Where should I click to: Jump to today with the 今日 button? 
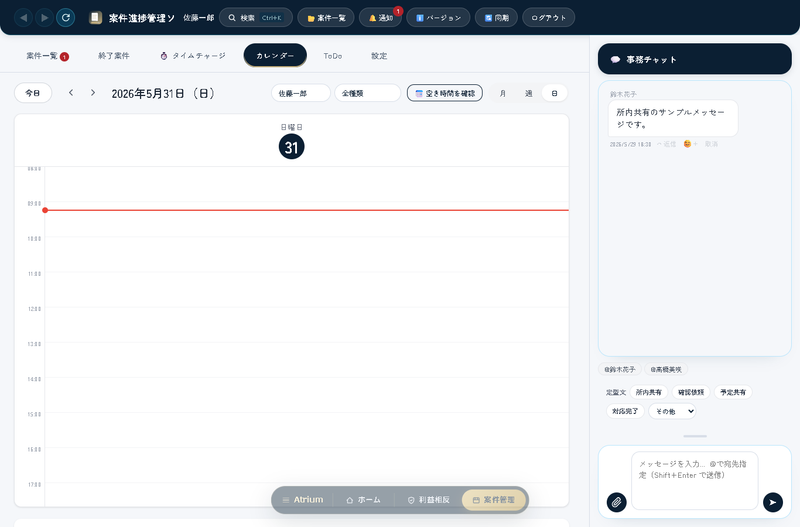coord(33,93)
